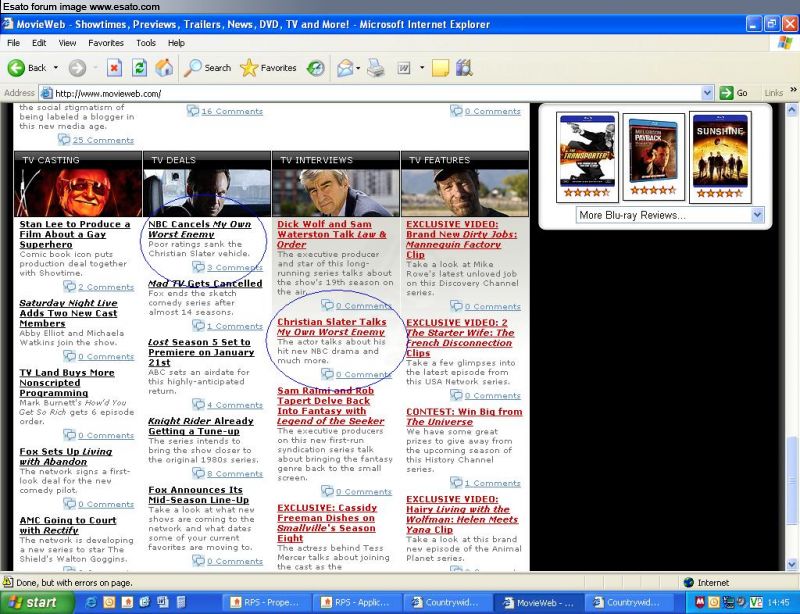Open the Tools menu
This screenshot has height=614, width=800.
146,43
